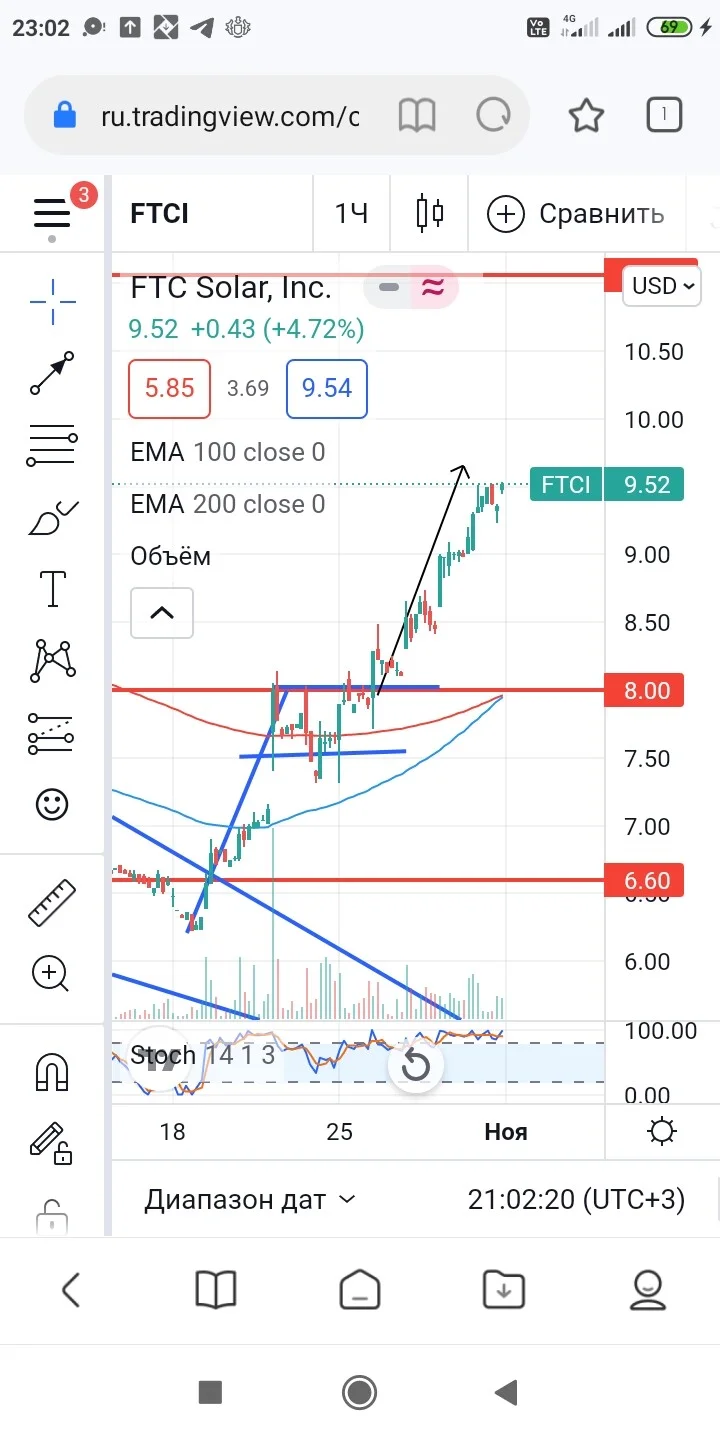Tap the browser address bar URL
This screenshot has height=1440, width=720.
click(230, 117)
